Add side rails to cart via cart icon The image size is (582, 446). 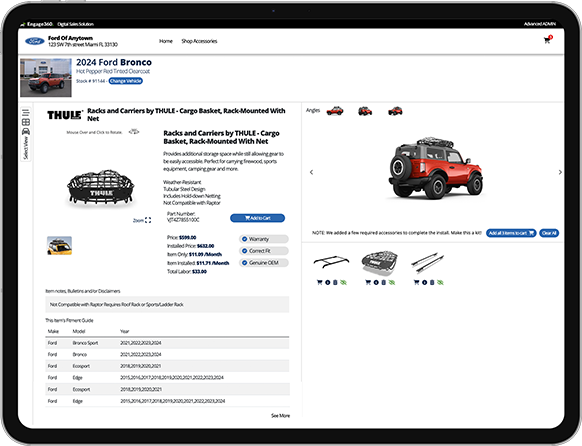point(416,282)
